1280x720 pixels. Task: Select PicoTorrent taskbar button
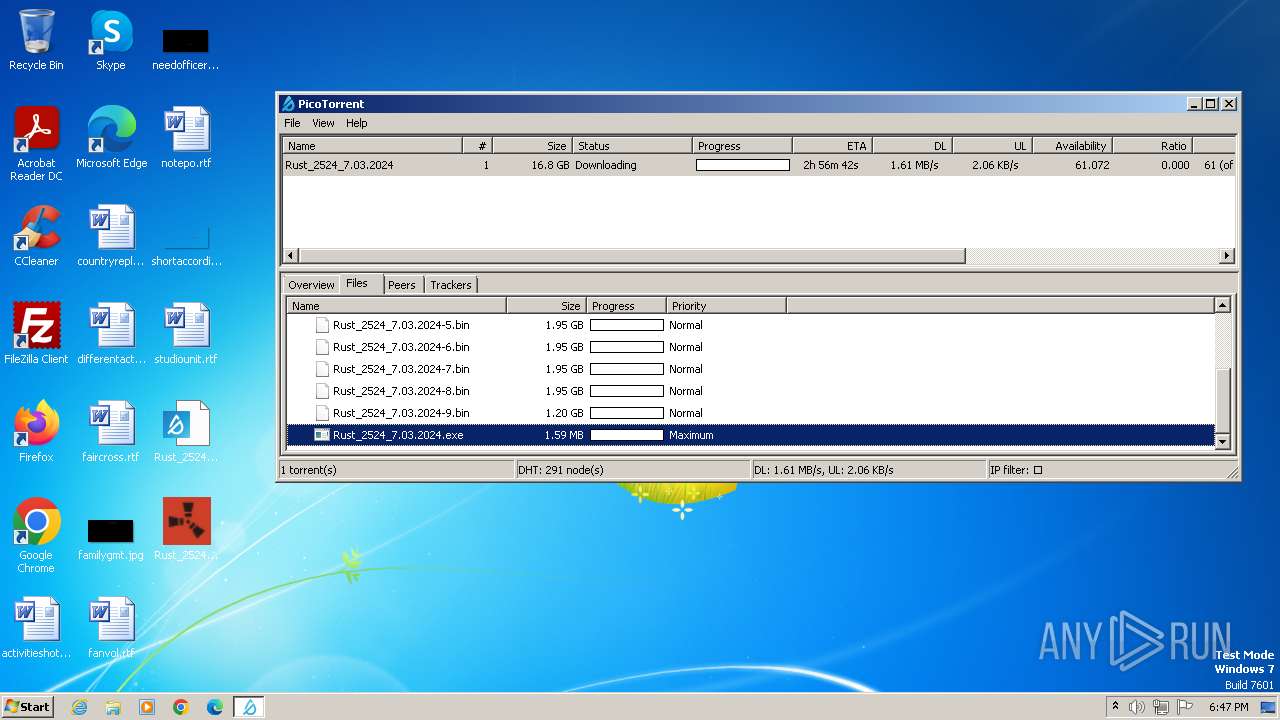click(x=249, y=707)
